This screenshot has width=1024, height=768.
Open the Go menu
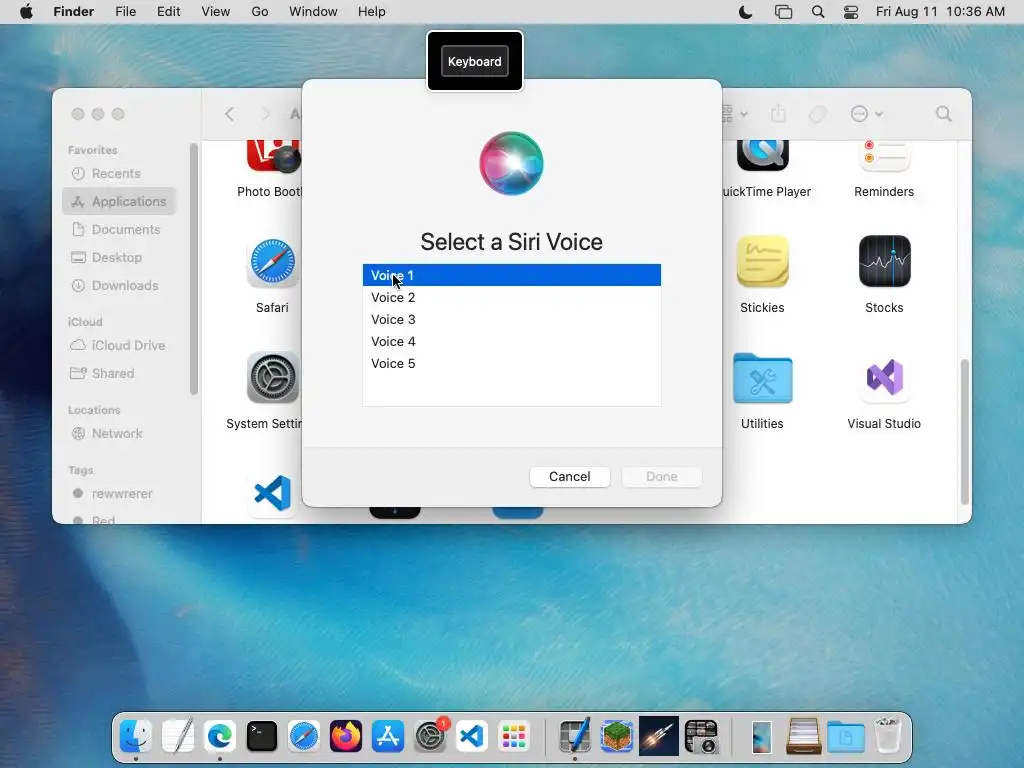point(260,12)
